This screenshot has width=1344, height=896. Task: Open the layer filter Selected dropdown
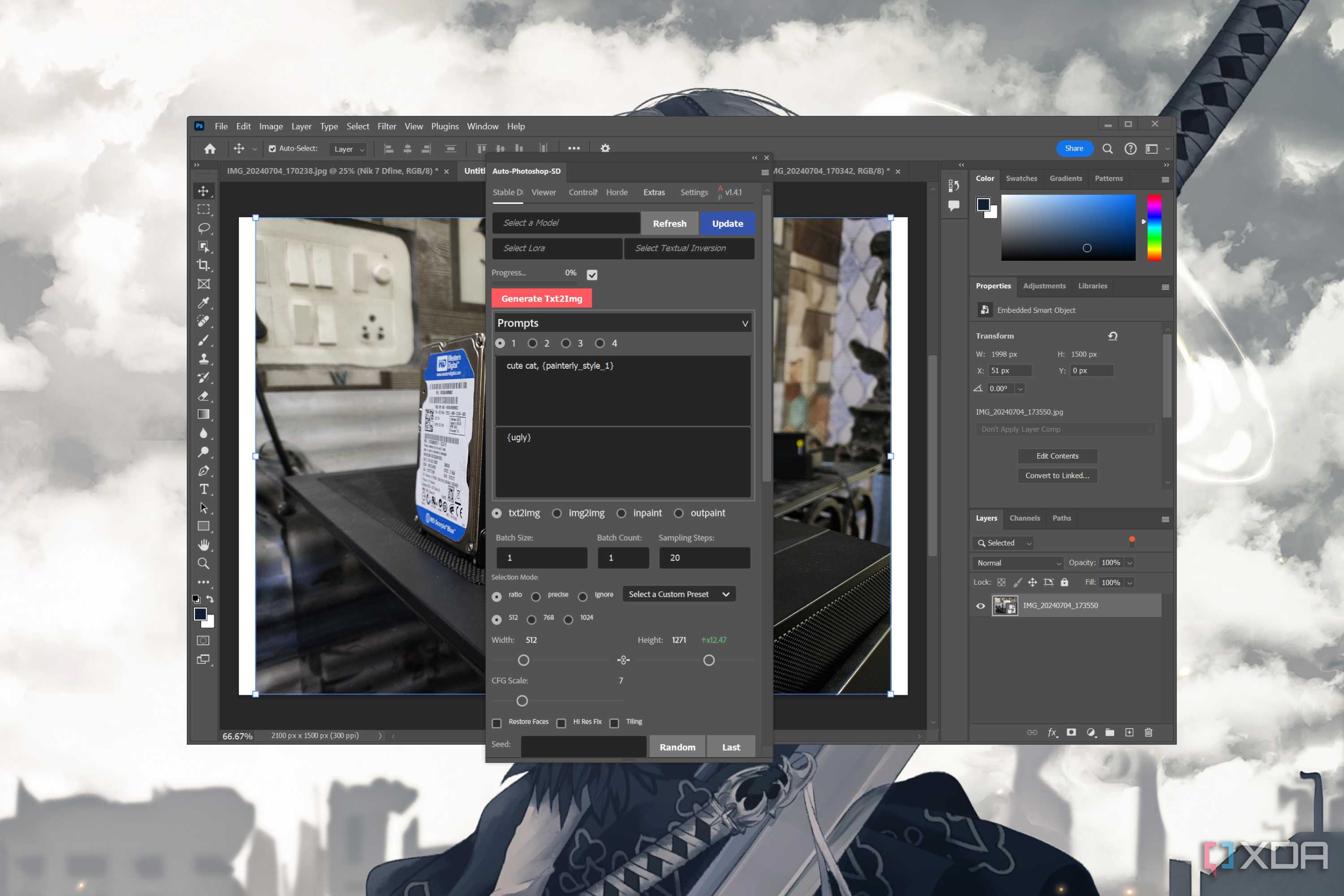1004,543
